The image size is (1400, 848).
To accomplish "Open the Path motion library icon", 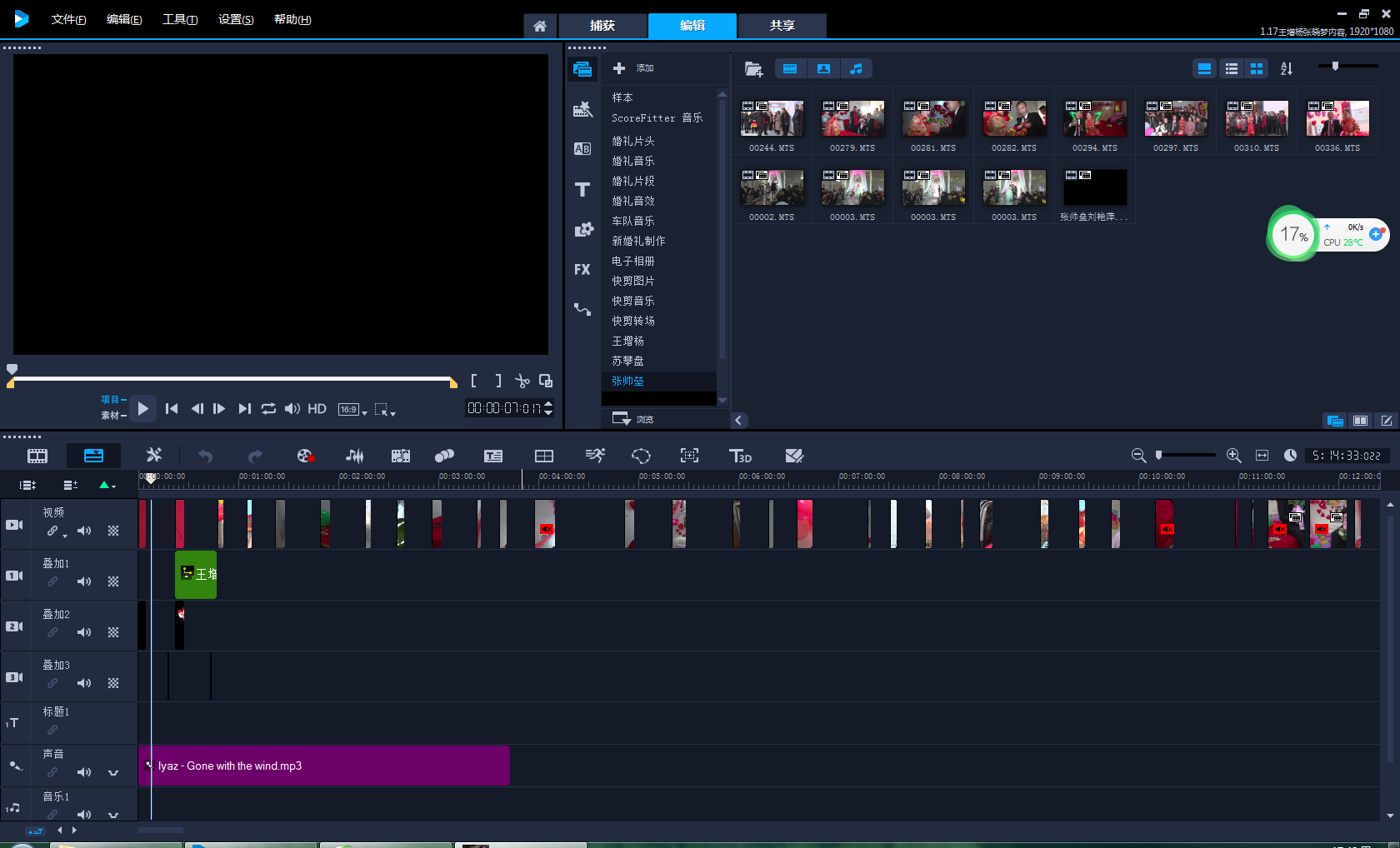I will [x=582, y=309].
